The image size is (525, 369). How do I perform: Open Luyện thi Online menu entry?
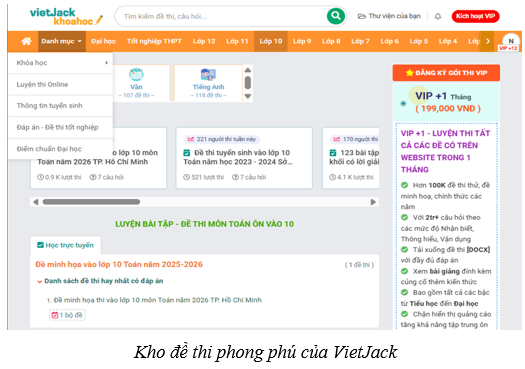click(61, 84)
